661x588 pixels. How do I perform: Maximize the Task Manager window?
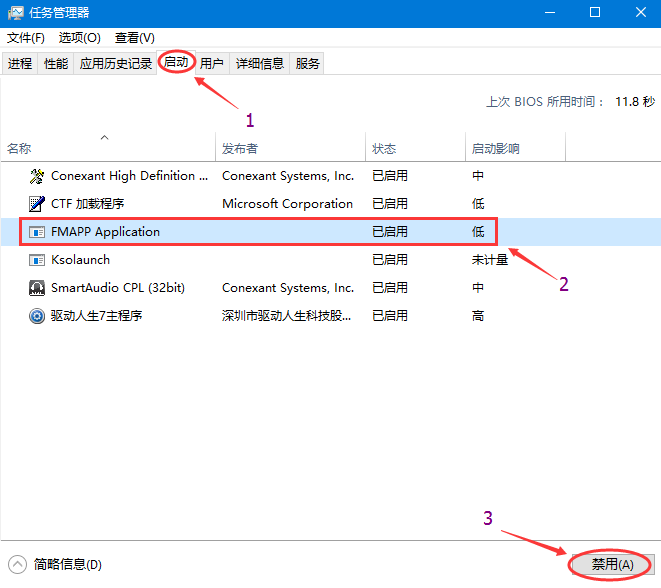[x=595, y=13]
